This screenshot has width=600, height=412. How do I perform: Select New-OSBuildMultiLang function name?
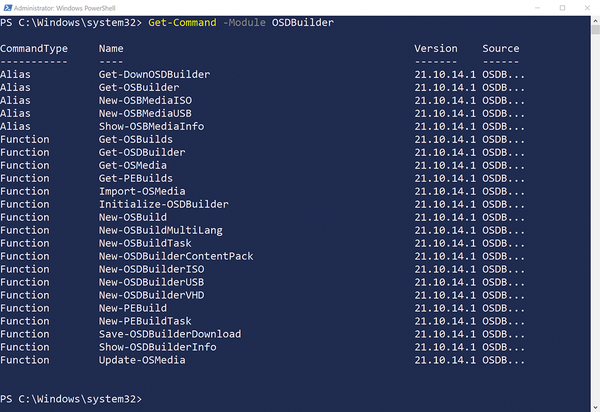(x=161, y=230)
